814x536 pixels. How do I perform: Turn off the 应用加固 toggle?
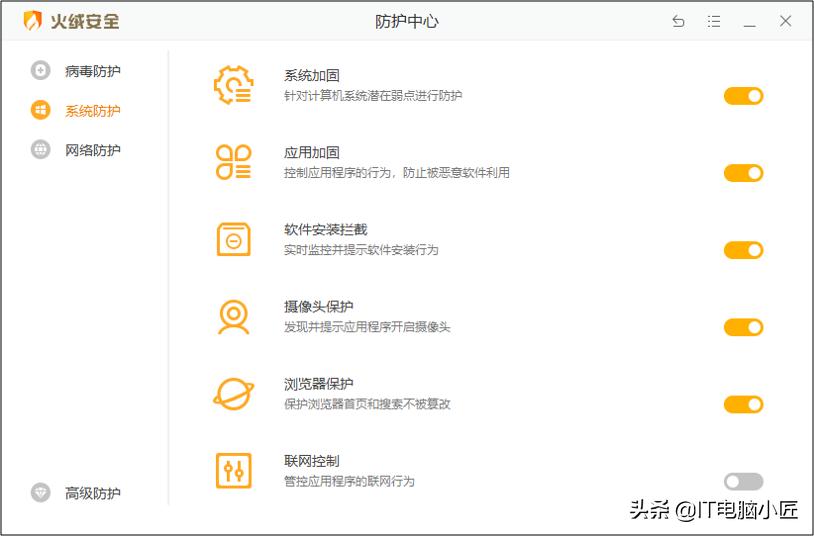[x=743, y=173]
